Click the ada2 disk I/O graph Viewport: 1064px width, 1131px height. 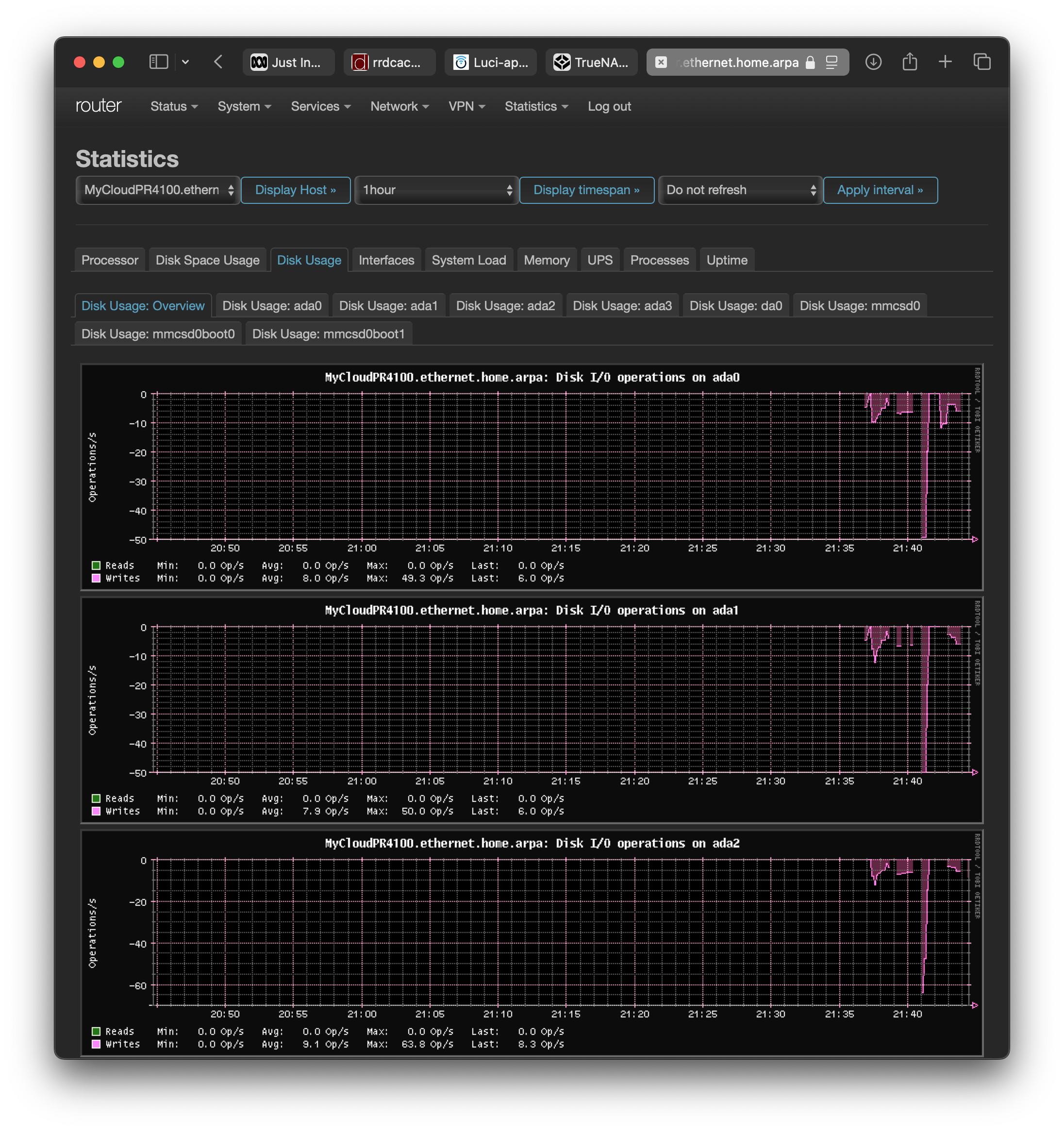(x=532, y=943)
